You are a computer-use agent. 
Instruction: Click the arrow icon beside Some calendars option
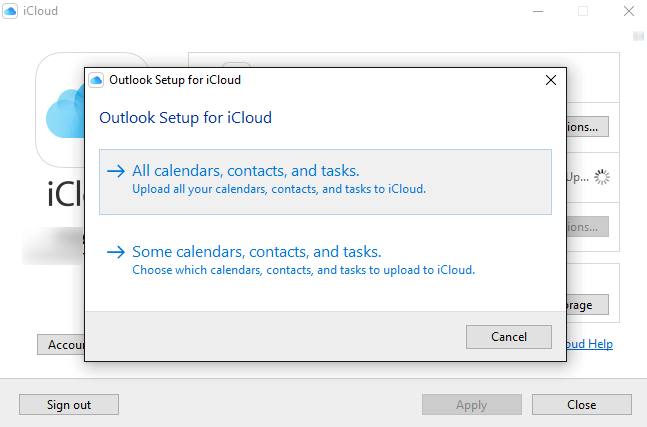[115, 252]
